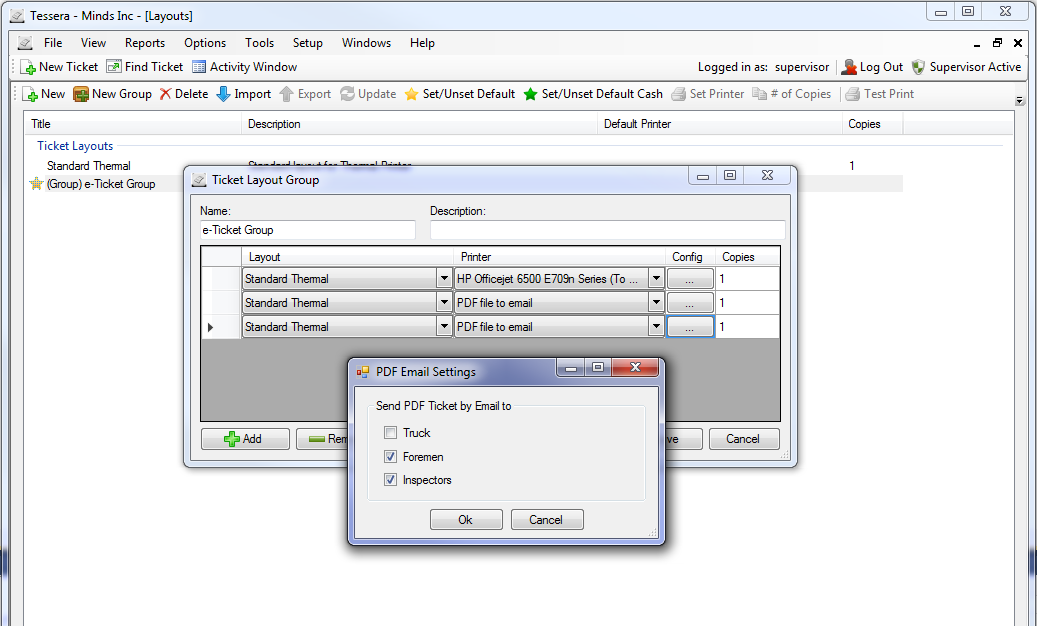This screenshot has width=1037, height=626.
Task: Open the Help menu
Action: coord(422,43)
